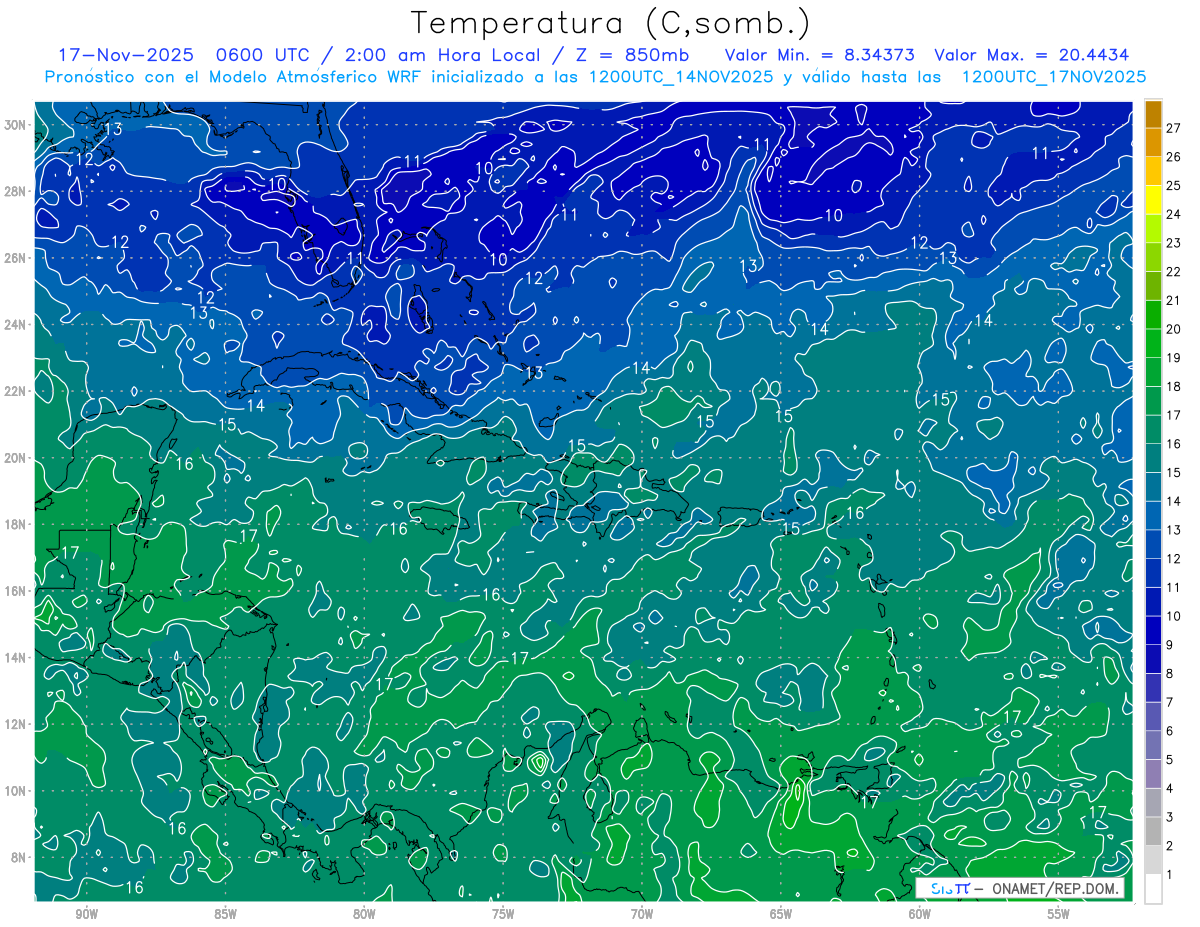The height and width of the screenshot is (927, 1200).
Task: Click the color scale label "22"
Action: pos(1174,271)
